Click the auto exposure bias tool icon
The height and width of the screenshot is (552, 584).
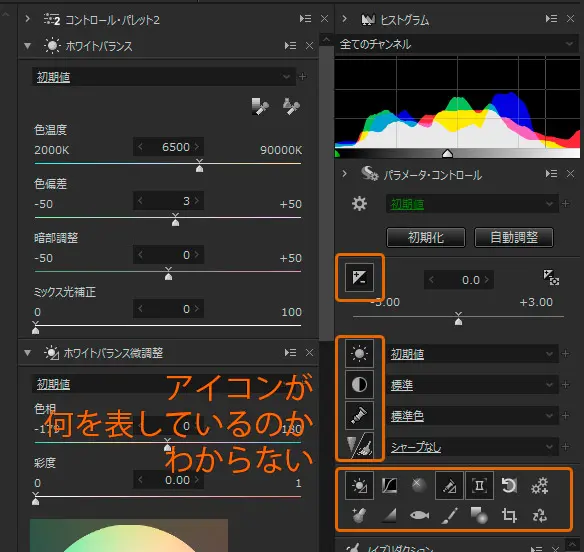point(551,277)
